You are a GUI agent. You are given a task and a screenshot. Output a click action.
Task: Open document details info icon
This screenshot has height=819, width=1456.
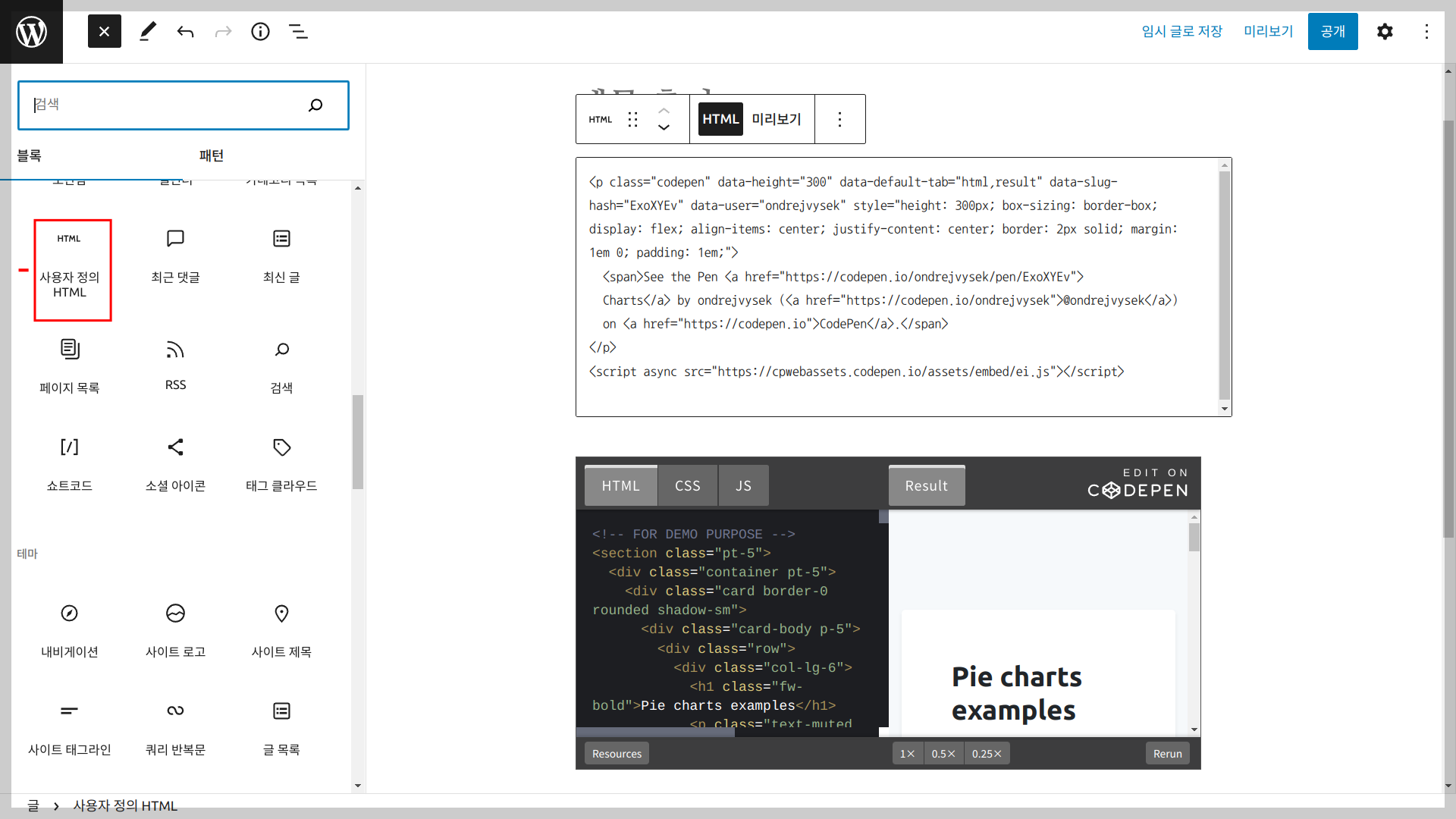pos(260,31)
